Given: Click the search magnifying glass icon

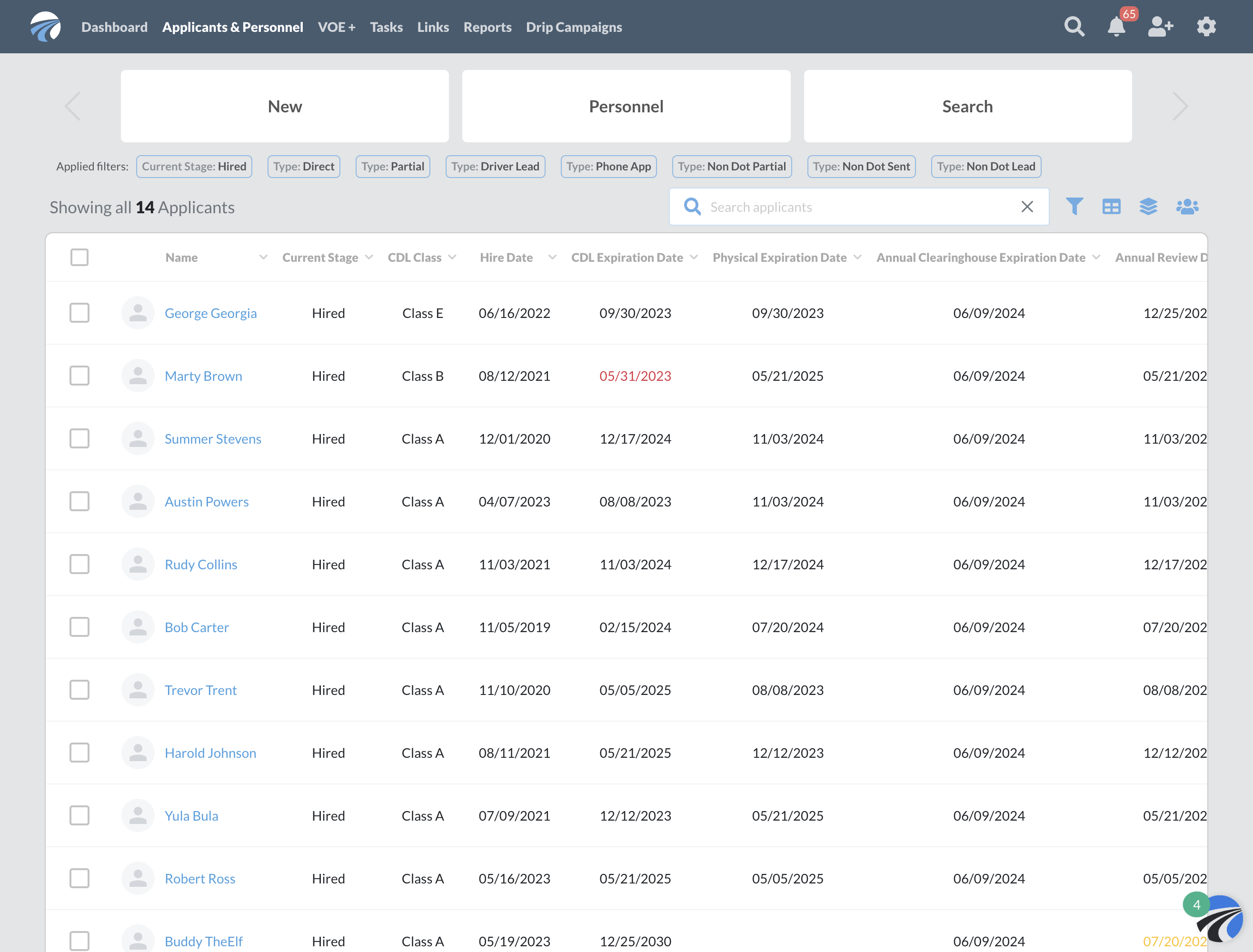Looking at the screenshot, I should 1075,27.
